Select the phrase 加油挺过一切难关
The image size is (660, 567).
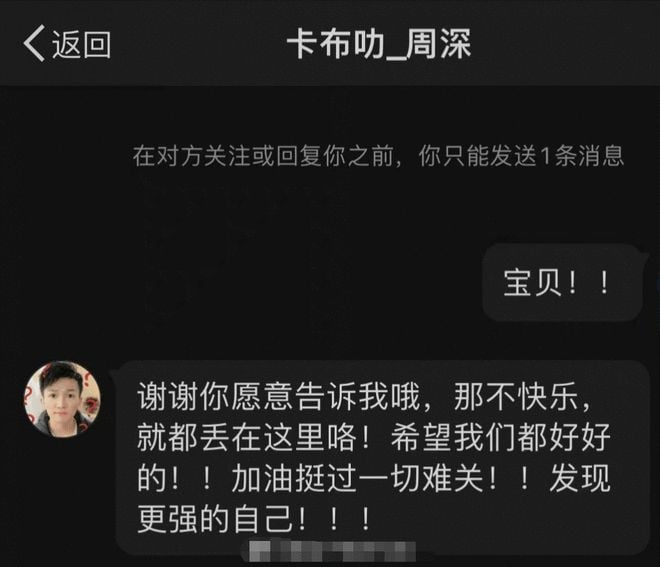tap(357, 479)
